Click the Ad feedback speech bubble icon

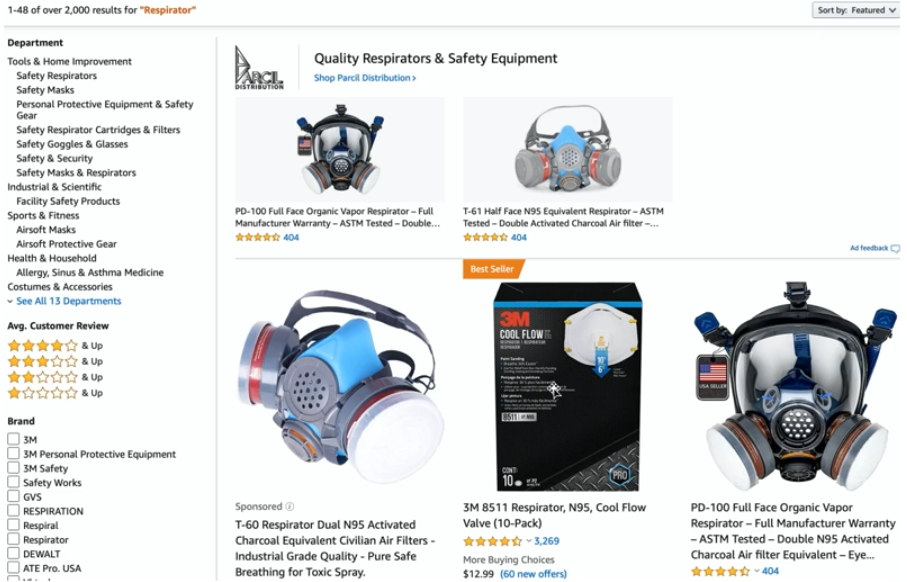point(895,249)
